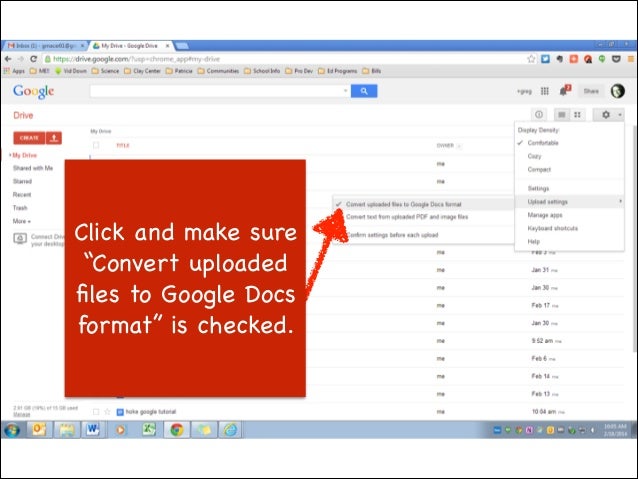This screenshot has height=479, width=638.
Task: Click the dropdown arrow next to the gear
Action: coord(619,115)
